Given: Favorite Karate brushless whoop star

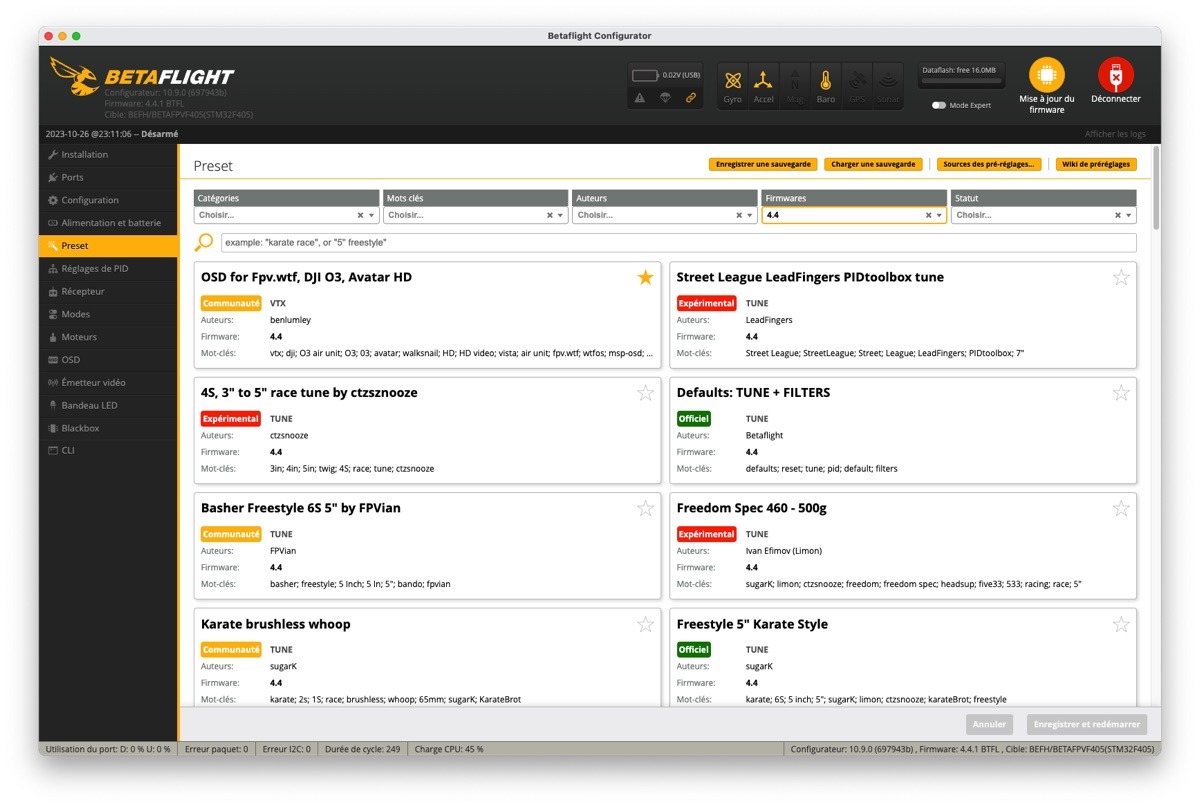Looking at the screenshot, I should point(645,624).
